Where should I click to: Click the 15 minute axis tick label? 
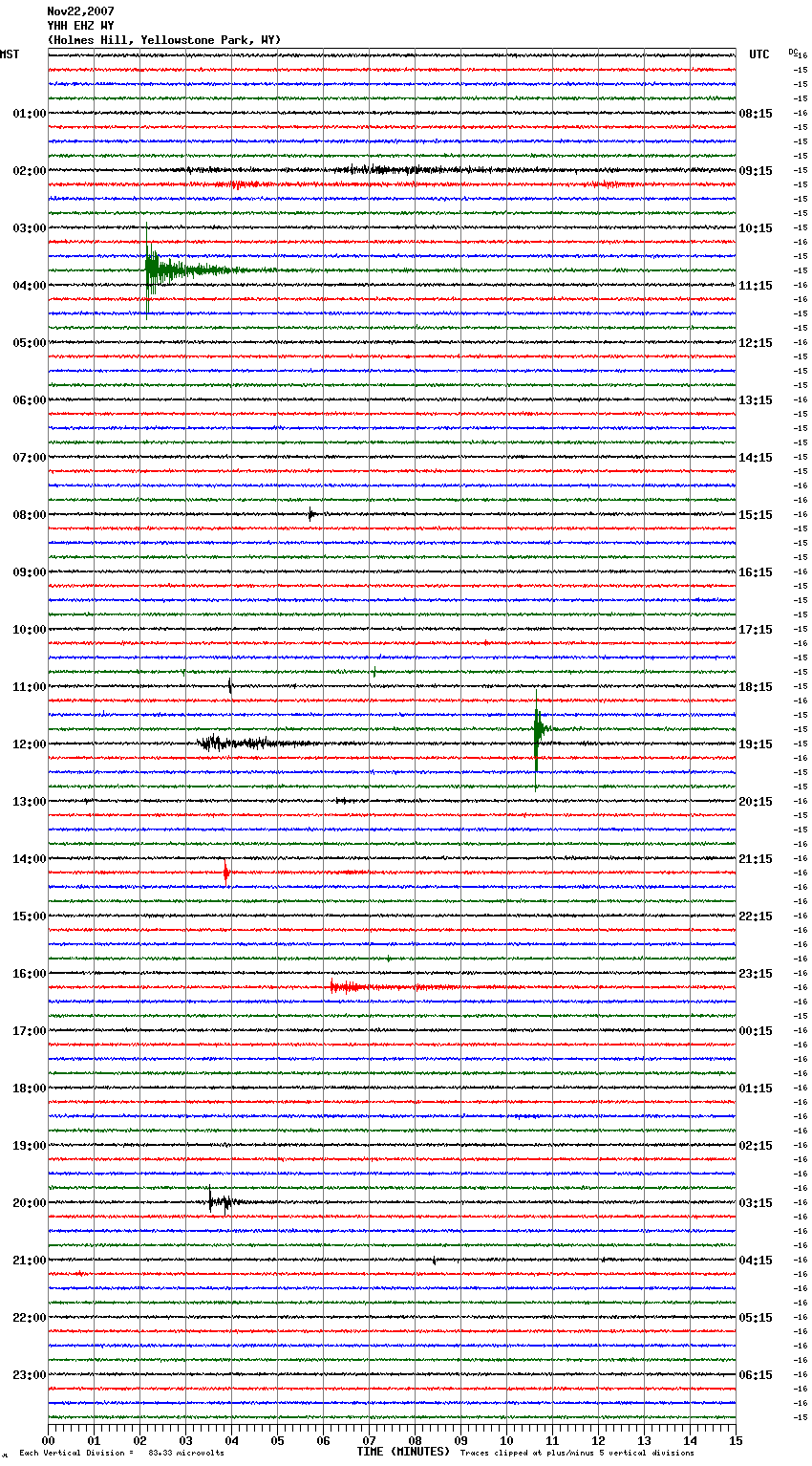tap(736, 1441)
